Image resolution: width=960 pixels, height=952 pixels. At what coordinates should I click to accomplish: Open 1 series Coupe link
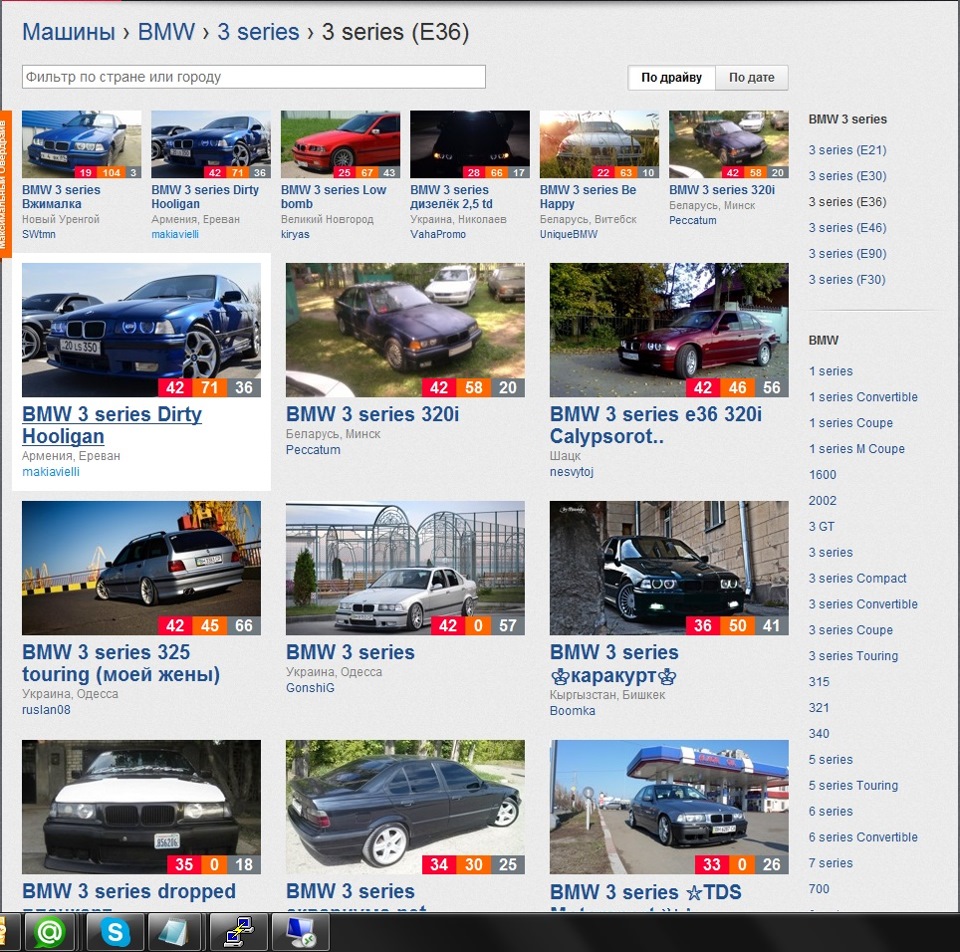851,422
